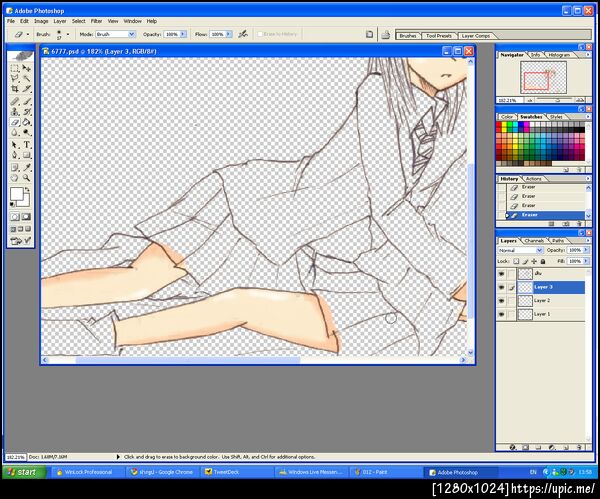
Task: Select the Hand tool
Action: (x=15, y=178)
